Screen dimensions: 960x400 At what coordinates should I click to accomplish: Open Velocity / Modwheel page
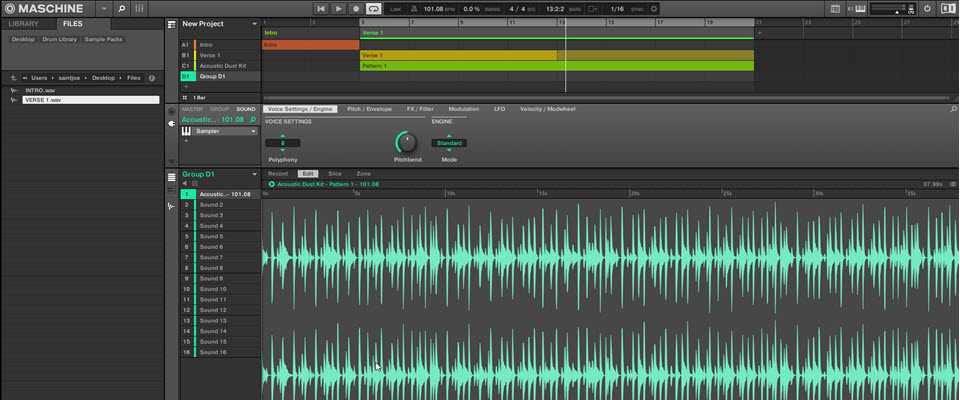tap(547, 109)
